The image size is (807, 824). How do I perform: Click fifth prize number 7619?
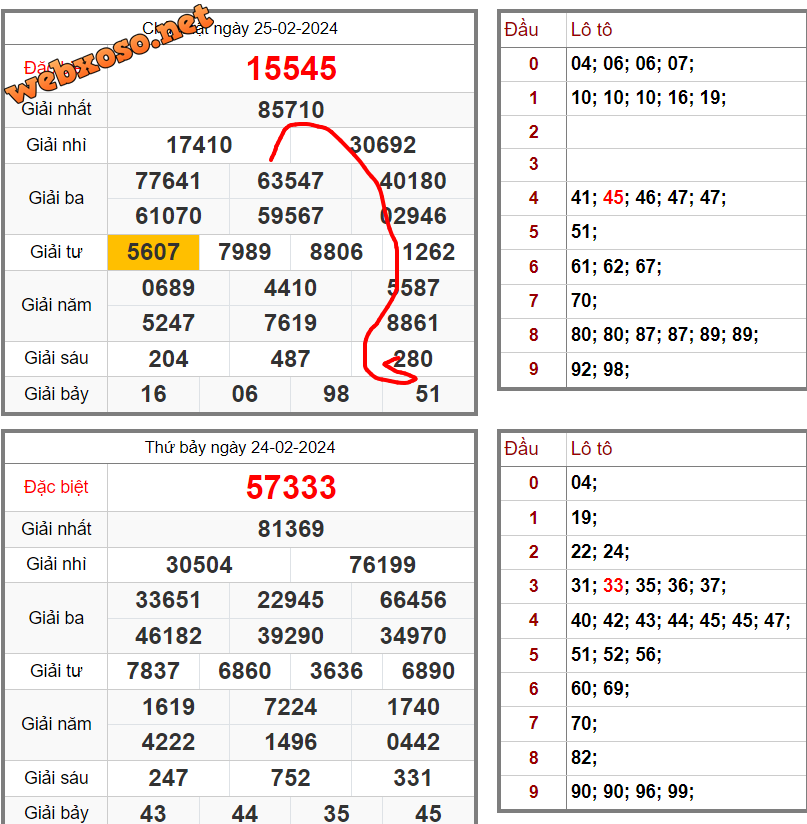(x=291, y=323)
